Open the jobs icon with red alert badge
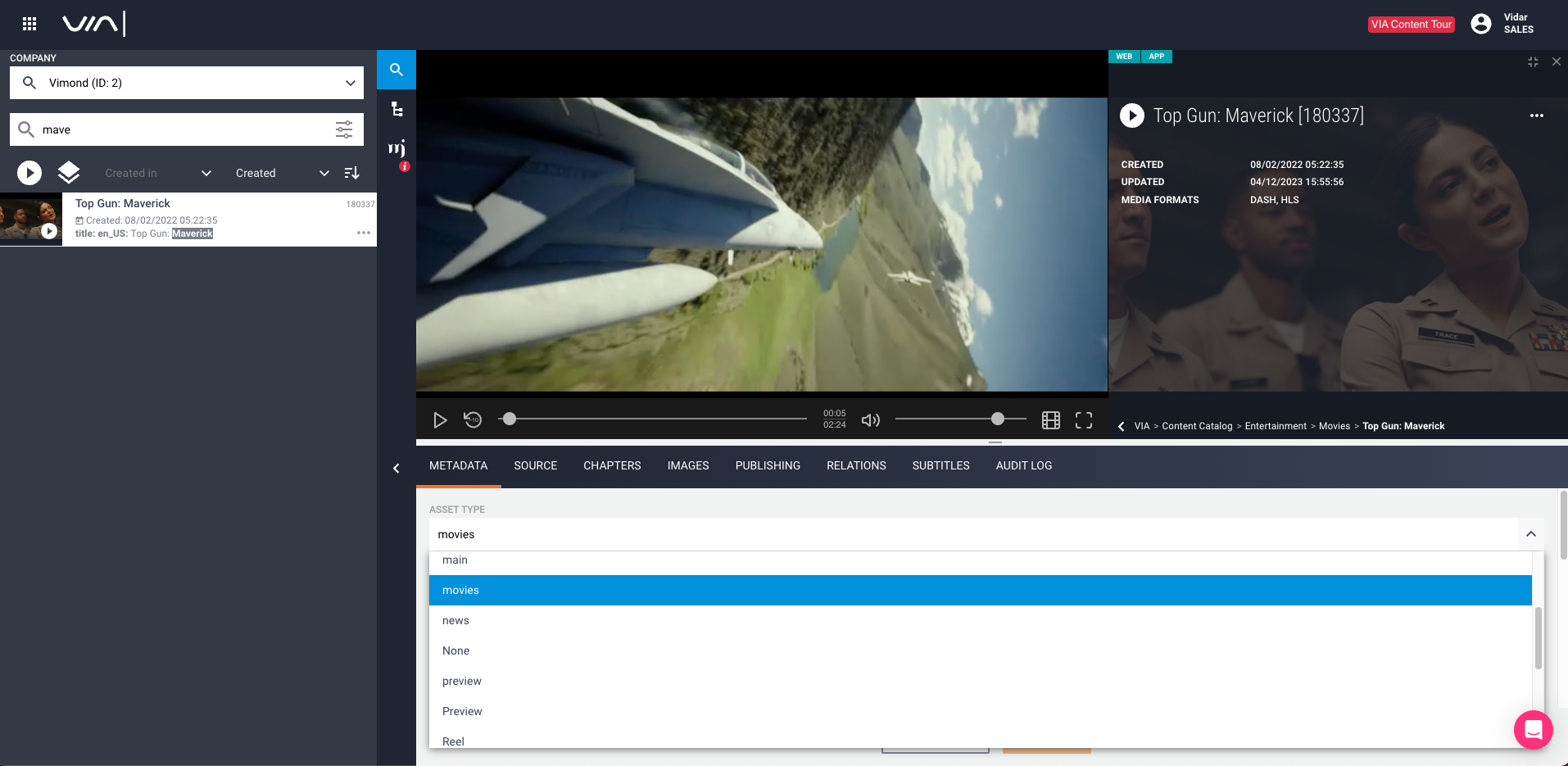This screenshot has height=766, width=1568. (x=397, y=151)
